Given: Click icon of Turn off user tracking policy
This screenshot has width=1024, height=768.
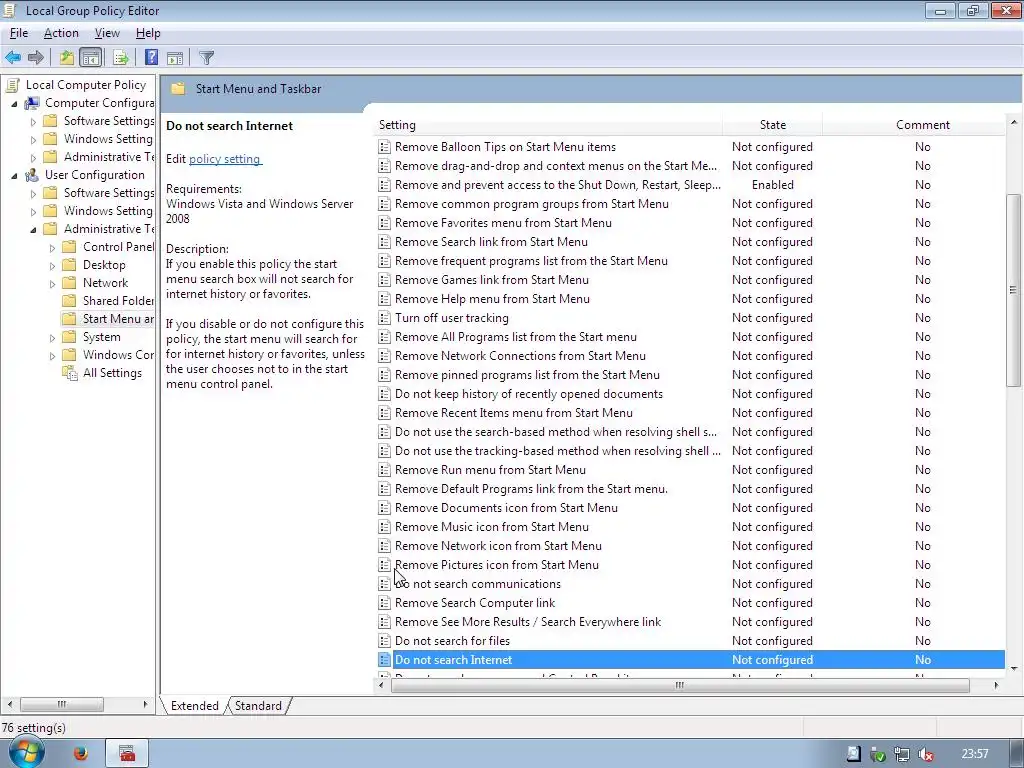Looking at the screenshot, I should [384, 318].
